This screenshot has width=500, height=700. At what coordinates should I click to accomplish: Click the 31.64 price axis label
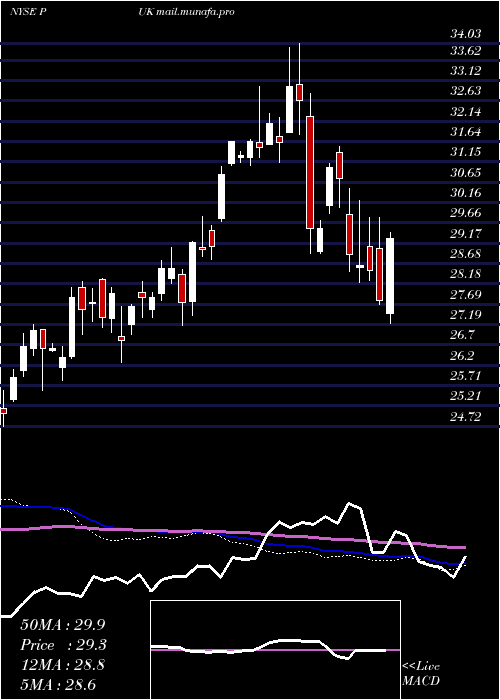pyautogui.click(x=466, y=132)
